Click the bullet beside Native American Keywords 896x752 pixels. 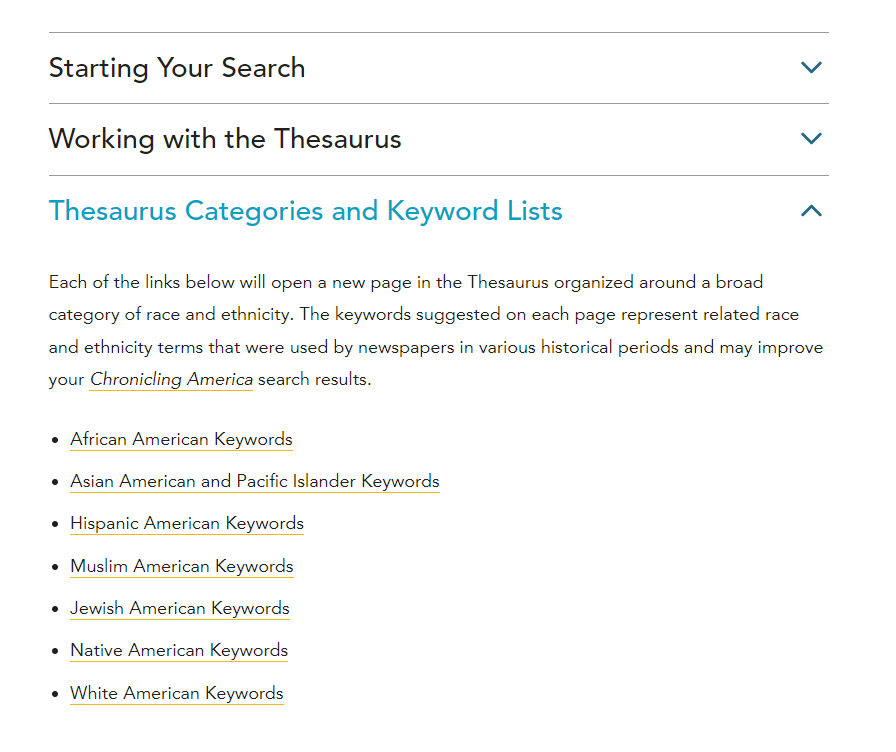point(55,651)
